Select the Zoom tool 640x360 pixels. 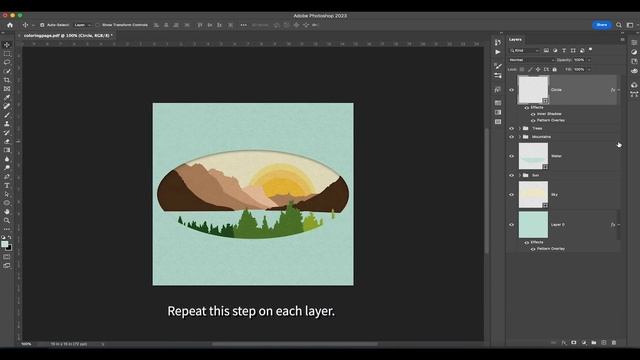coord(7,220)
